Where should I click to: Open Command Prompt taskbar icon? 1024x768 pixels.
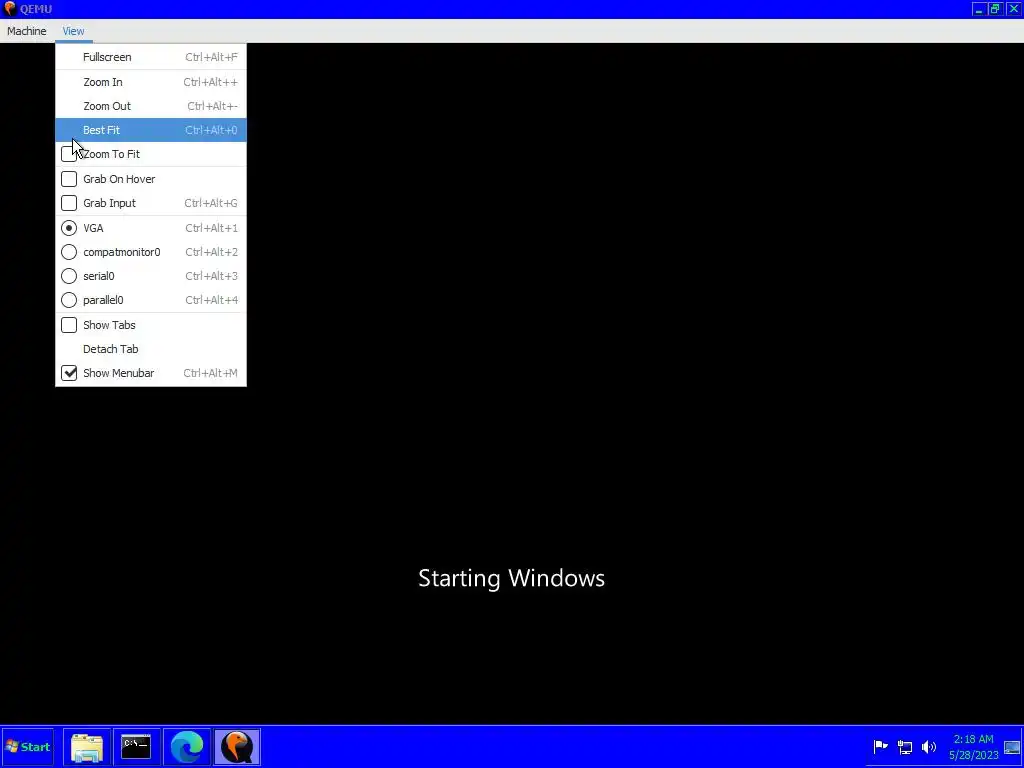coord(136,747)
